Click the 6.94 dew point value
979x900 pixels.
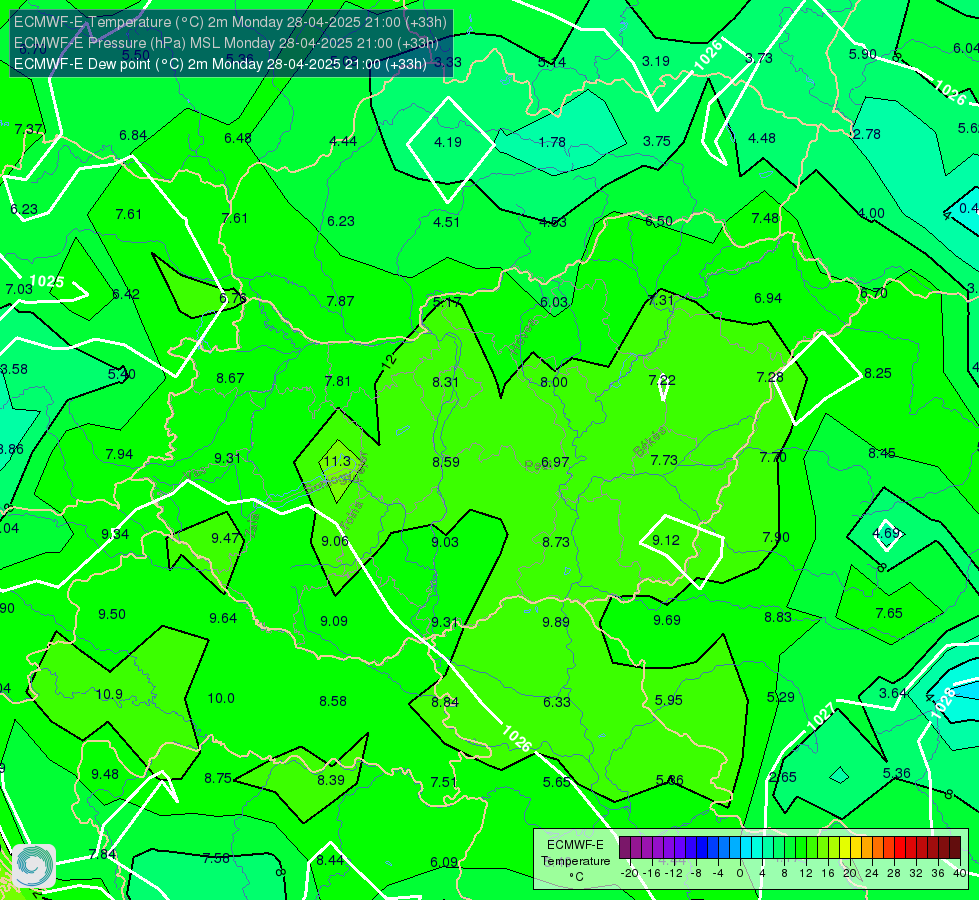[768, 298]
